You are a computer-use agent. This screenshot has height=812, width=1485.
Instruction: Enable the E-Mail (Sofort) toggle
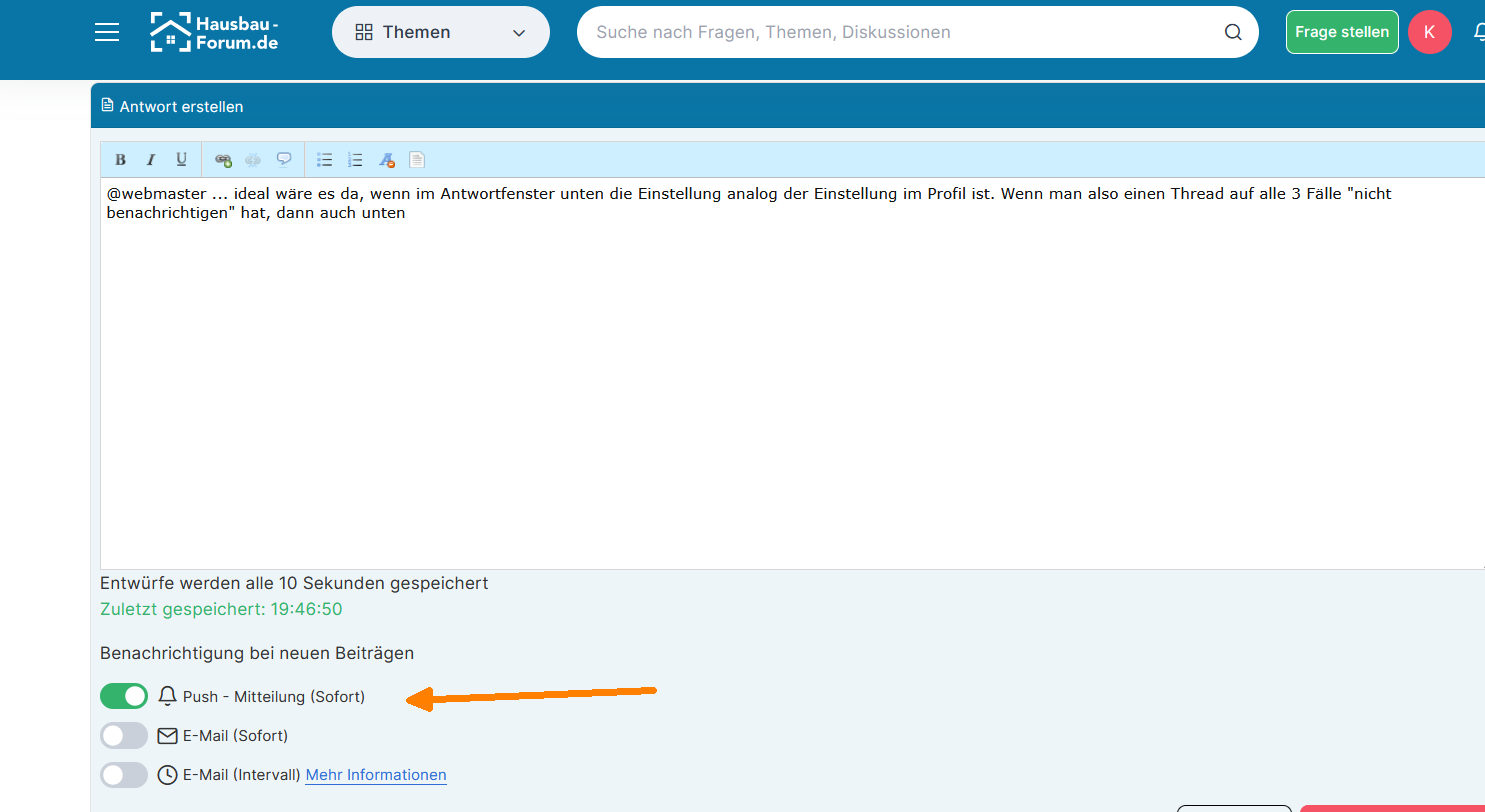tap(124, 736)
